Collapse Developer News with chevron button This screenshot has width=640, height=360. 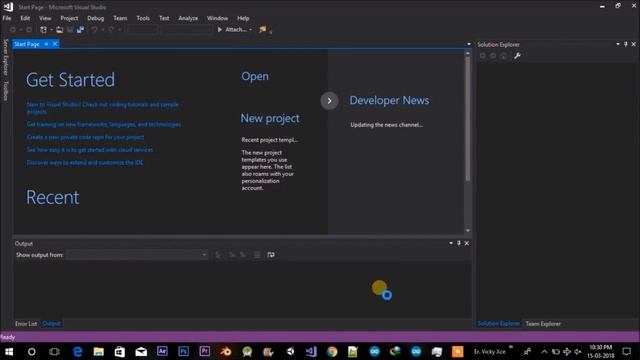click(x=329, y=100)
